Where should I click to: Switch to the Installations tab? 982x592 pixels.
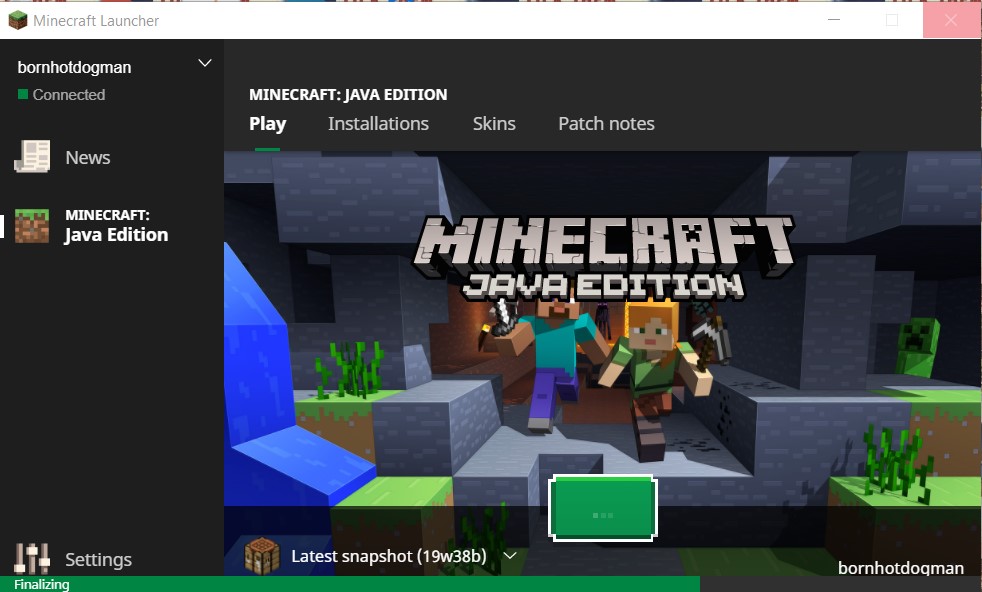[x=378, y=123]
